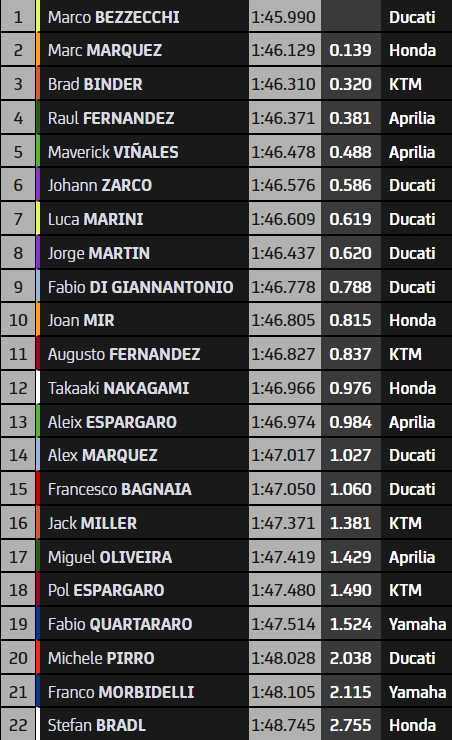This screenshot has height=740, width=452.
Task: Select position number 16 for Jack MILLER
Action: [x=18, y=523]
